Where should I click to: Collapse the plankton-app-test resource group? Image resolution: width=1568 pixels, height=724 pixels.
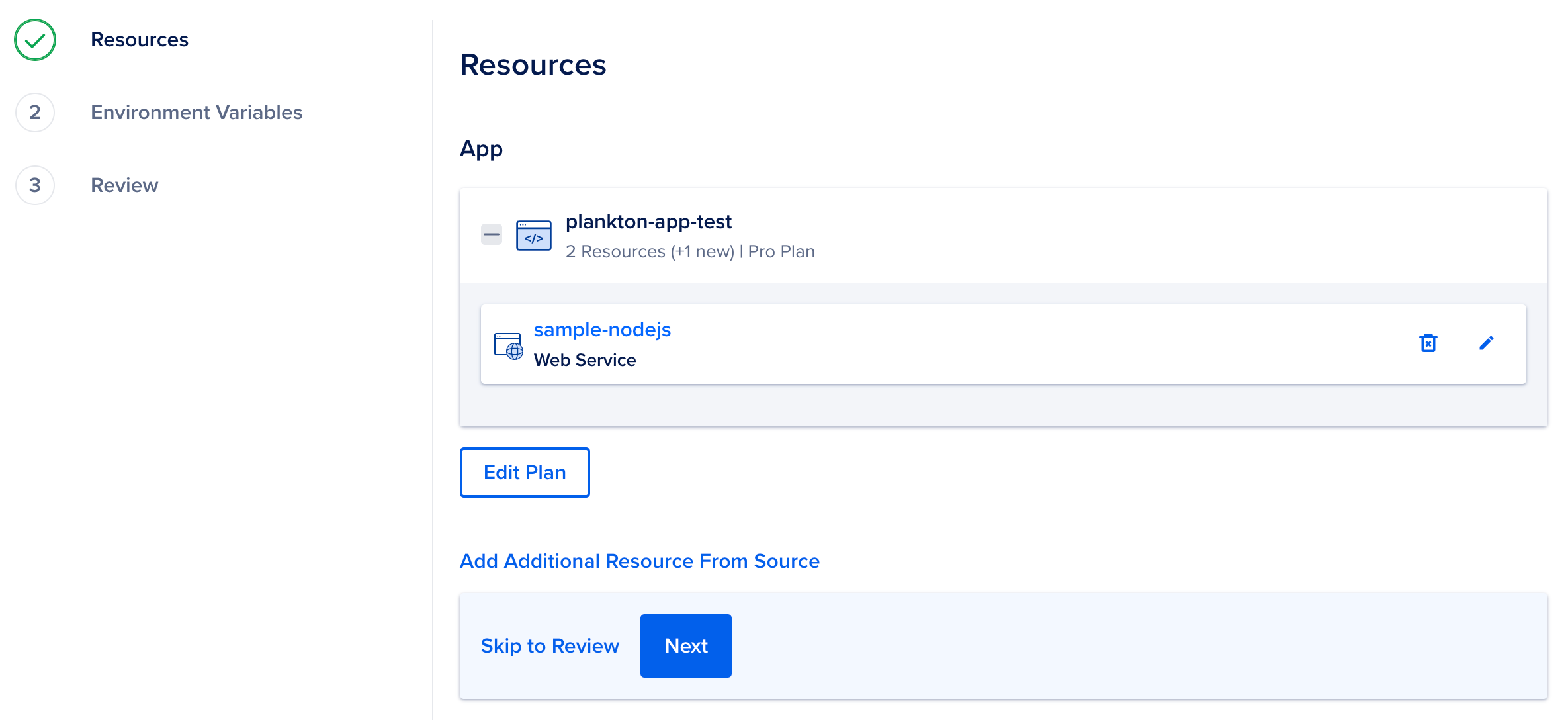click(491, 234)
